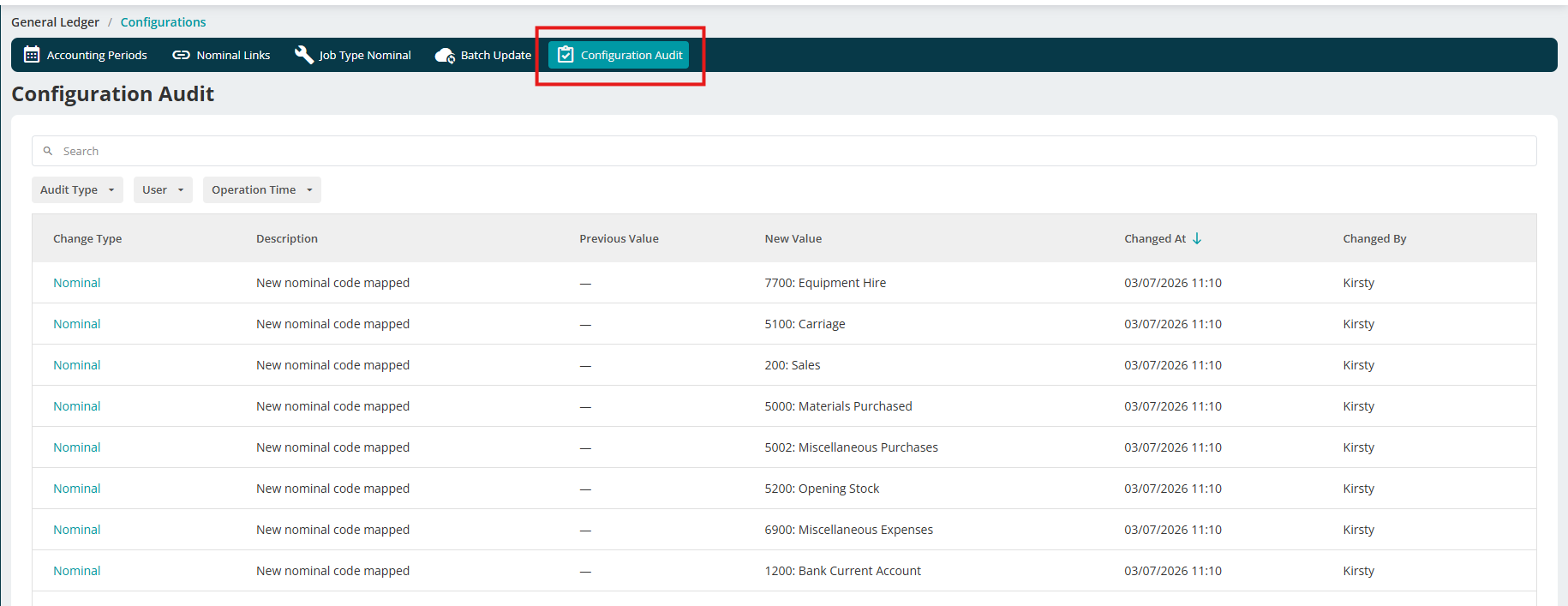Click the Nominal Links chain icon
This screenshot has width=1568, height=606.
tap(181, 55)
